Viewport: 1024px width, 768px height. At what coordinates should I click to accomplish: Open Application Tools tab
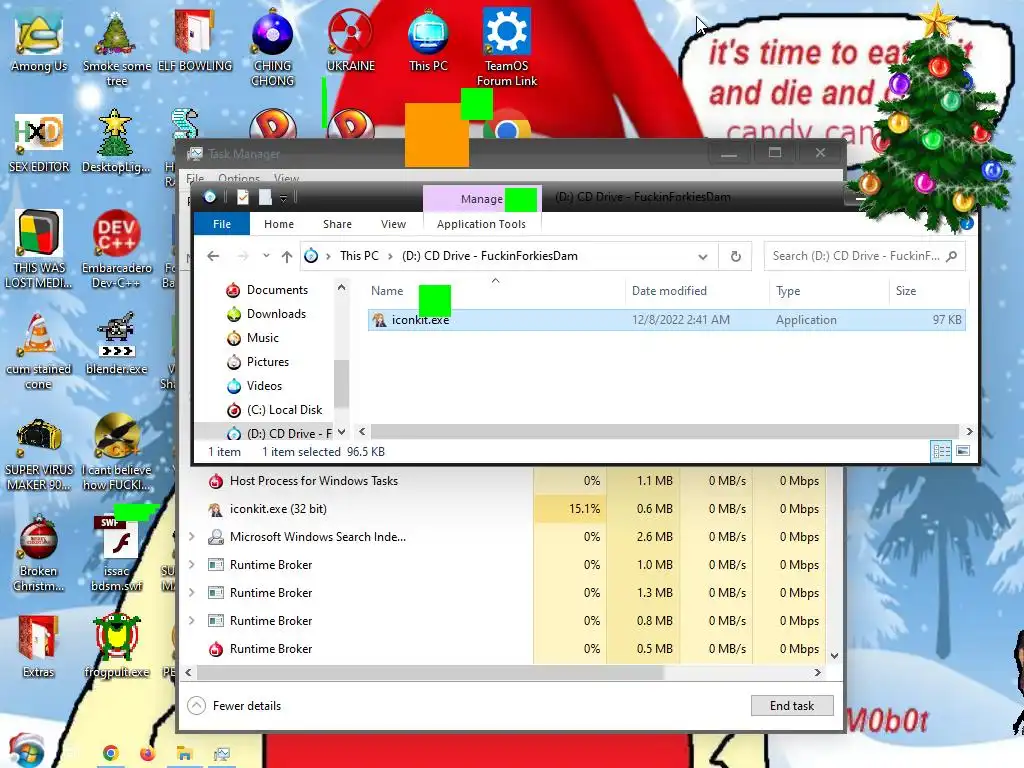[481, 224]
